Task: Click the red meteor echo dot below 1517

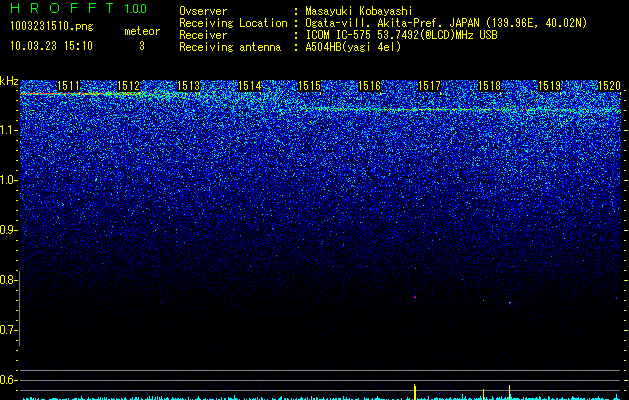Action: tap(415, 297)
